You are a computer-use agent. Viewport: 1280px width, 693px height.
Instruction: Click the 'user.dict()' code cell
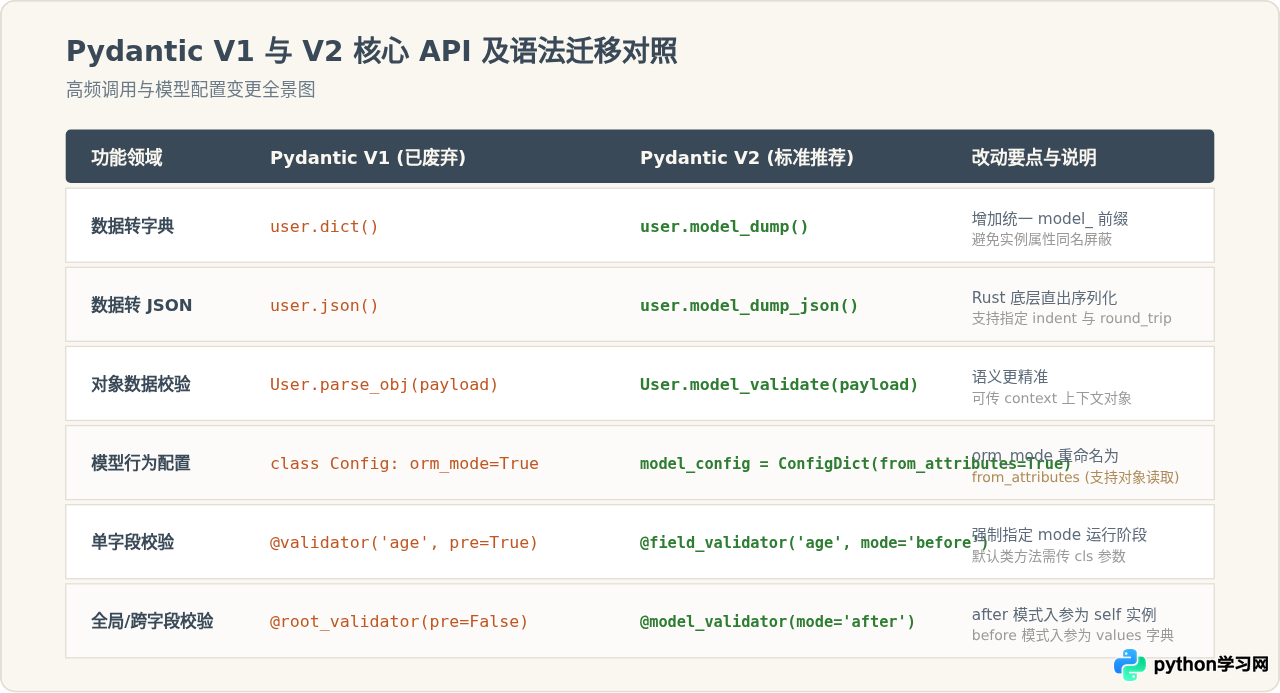pos(324,226)
